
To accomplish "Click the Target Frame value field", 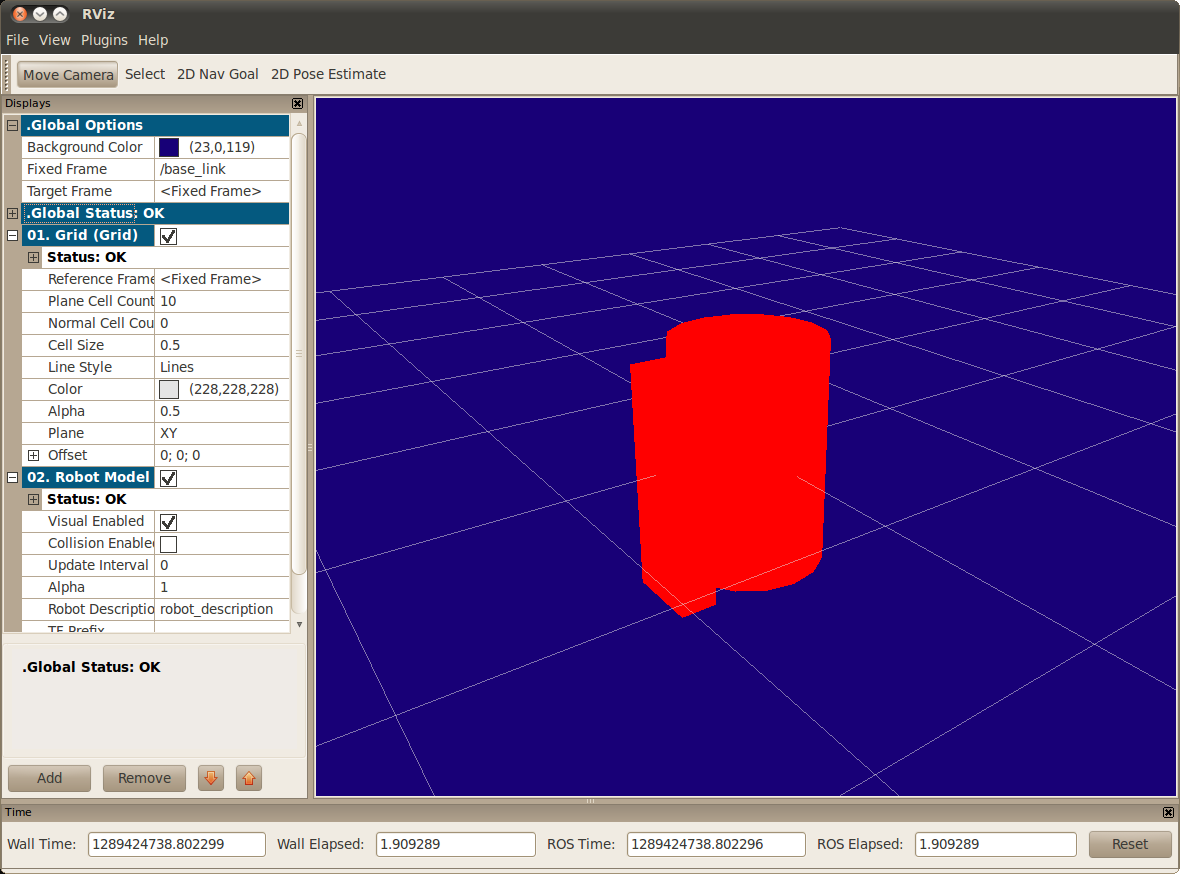I will coord(222,191).
